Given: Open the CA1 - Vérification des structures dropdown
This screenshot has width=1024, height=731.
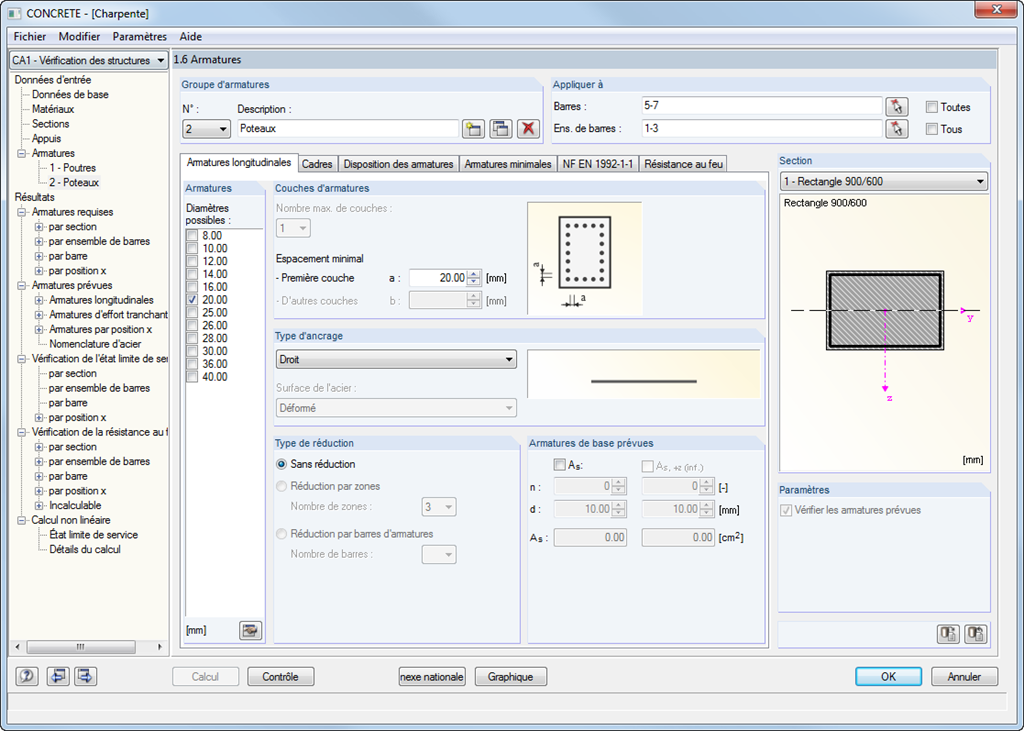Looking at the screenshot, I should tap(89, 60).
